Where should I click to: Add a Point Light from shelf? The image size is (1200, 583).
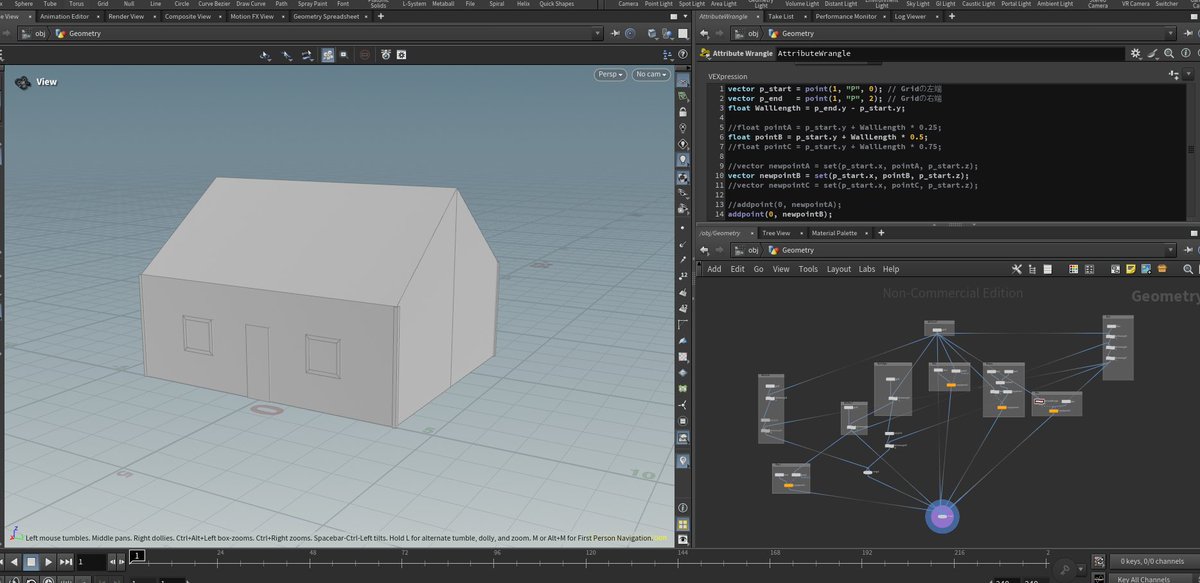coord(658,4)
